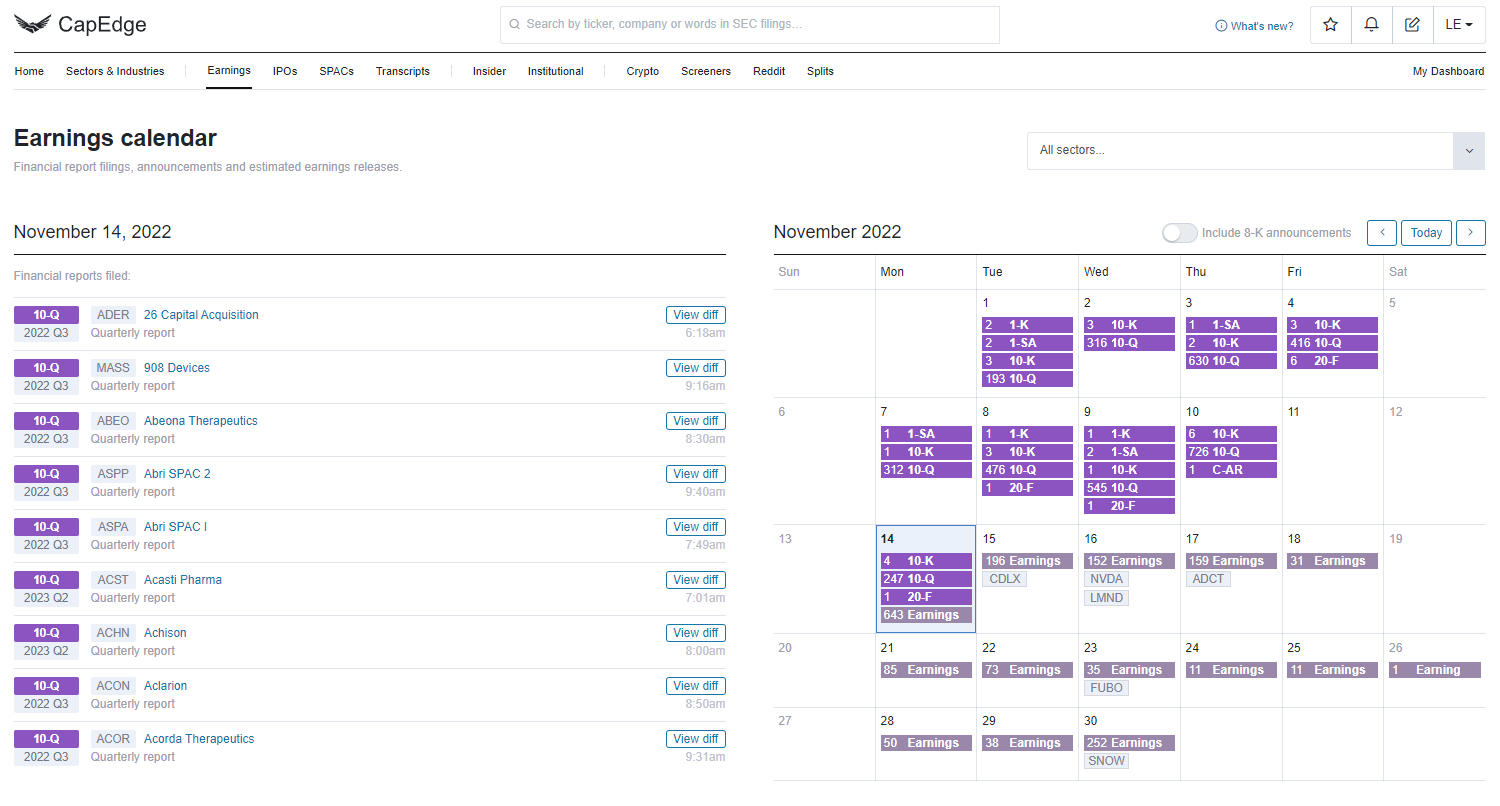Open Aclarion company link

(166, 686)
